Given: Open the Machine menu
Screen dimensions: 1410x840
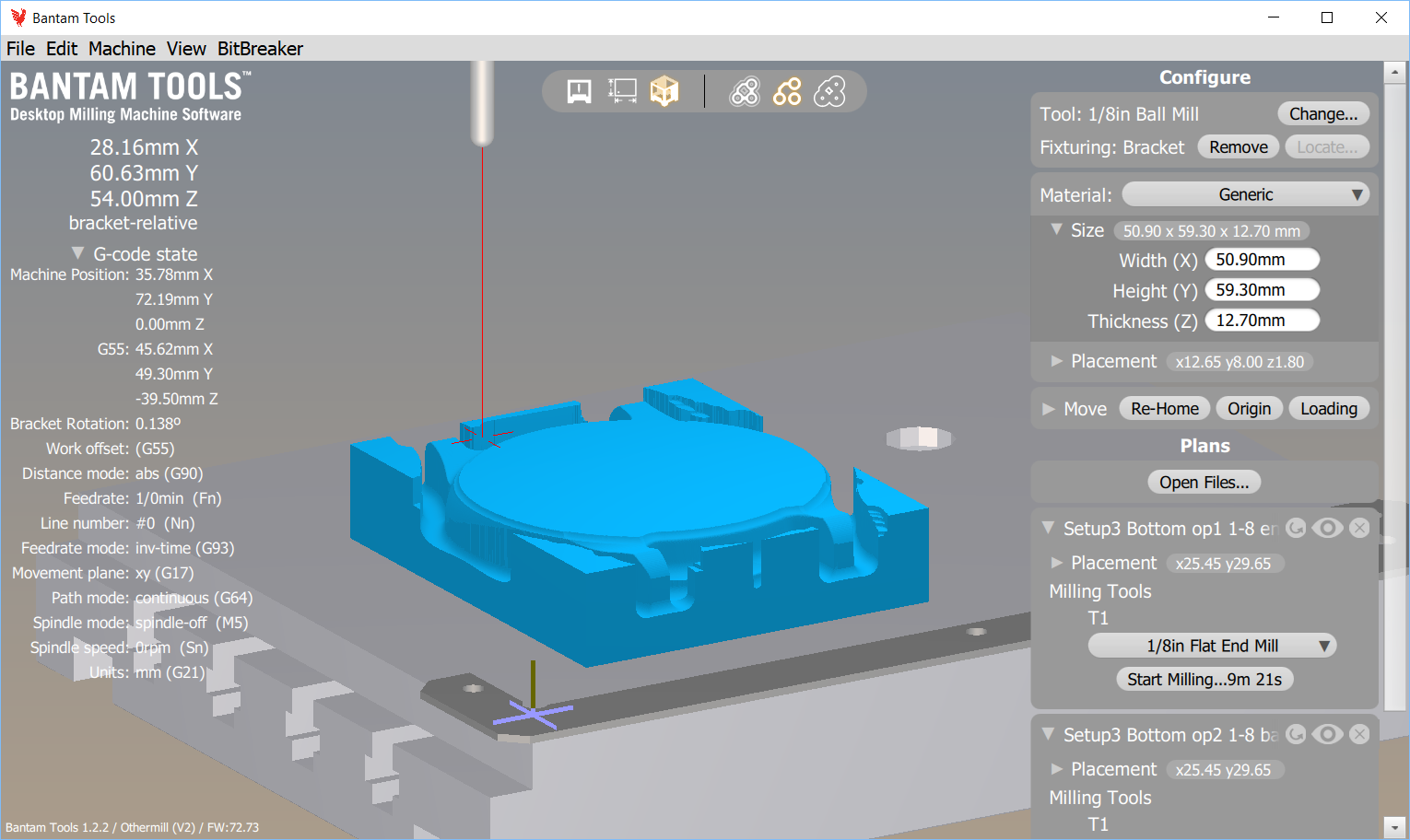Looking at the screenshot, I should [122, 48].
